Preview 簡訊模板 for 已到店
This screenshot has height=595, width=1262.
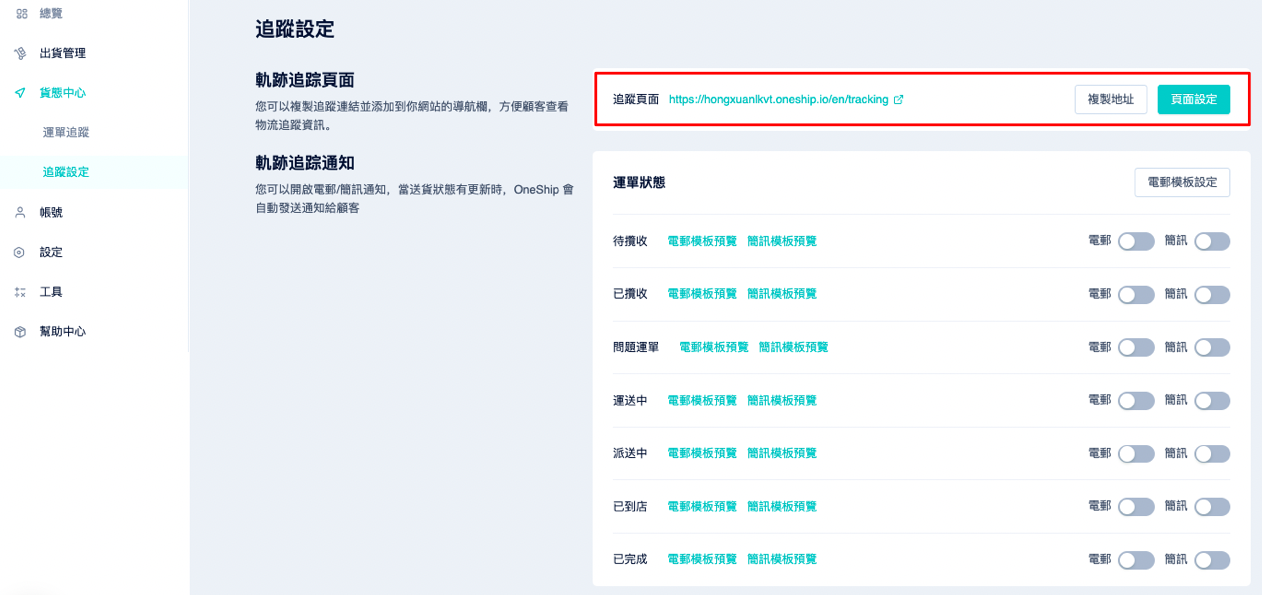coord(782,506)
